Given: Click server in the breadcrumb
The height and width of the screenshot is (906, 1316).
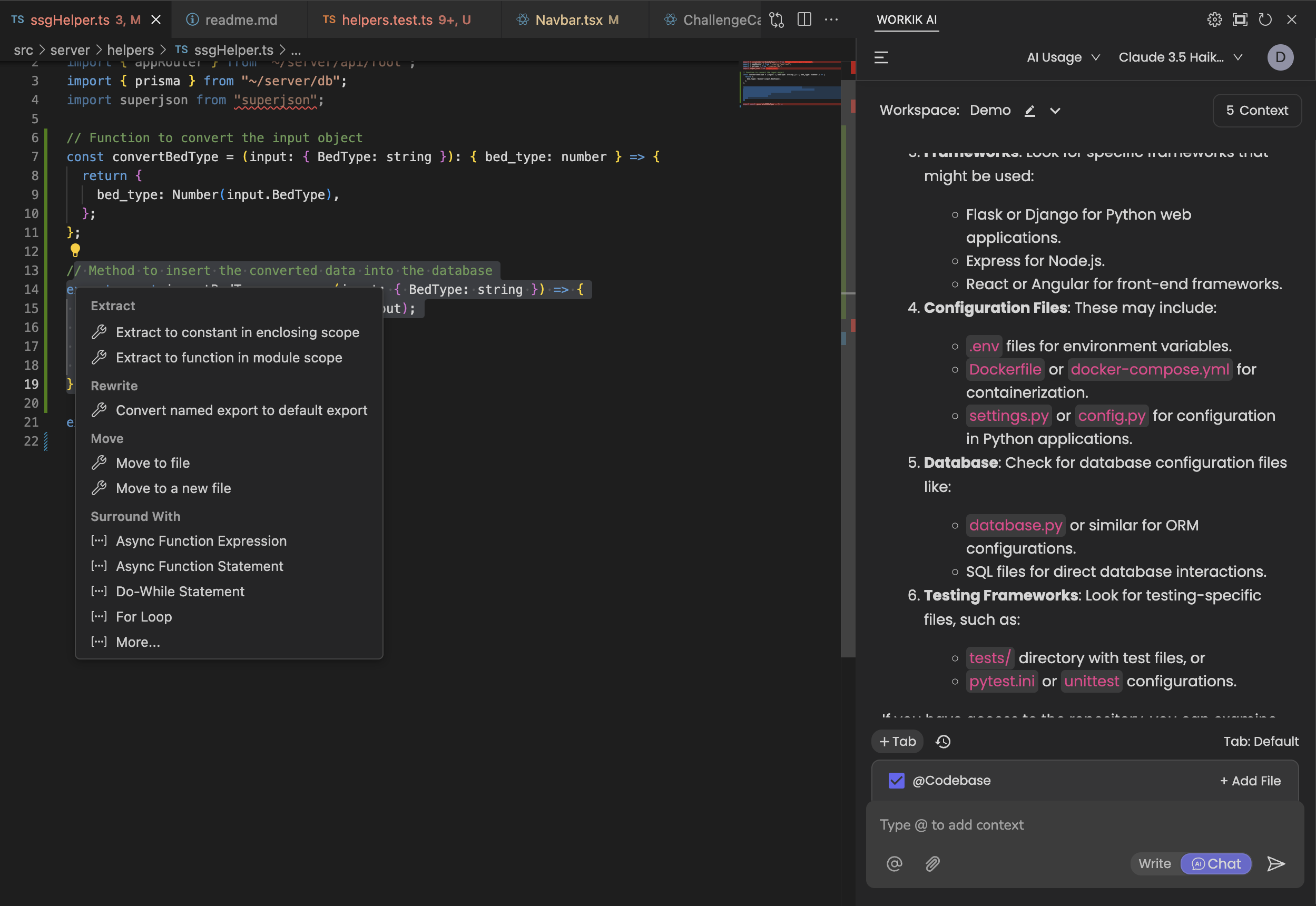Looking at the screenshot, I should click(x=70, y=50).
